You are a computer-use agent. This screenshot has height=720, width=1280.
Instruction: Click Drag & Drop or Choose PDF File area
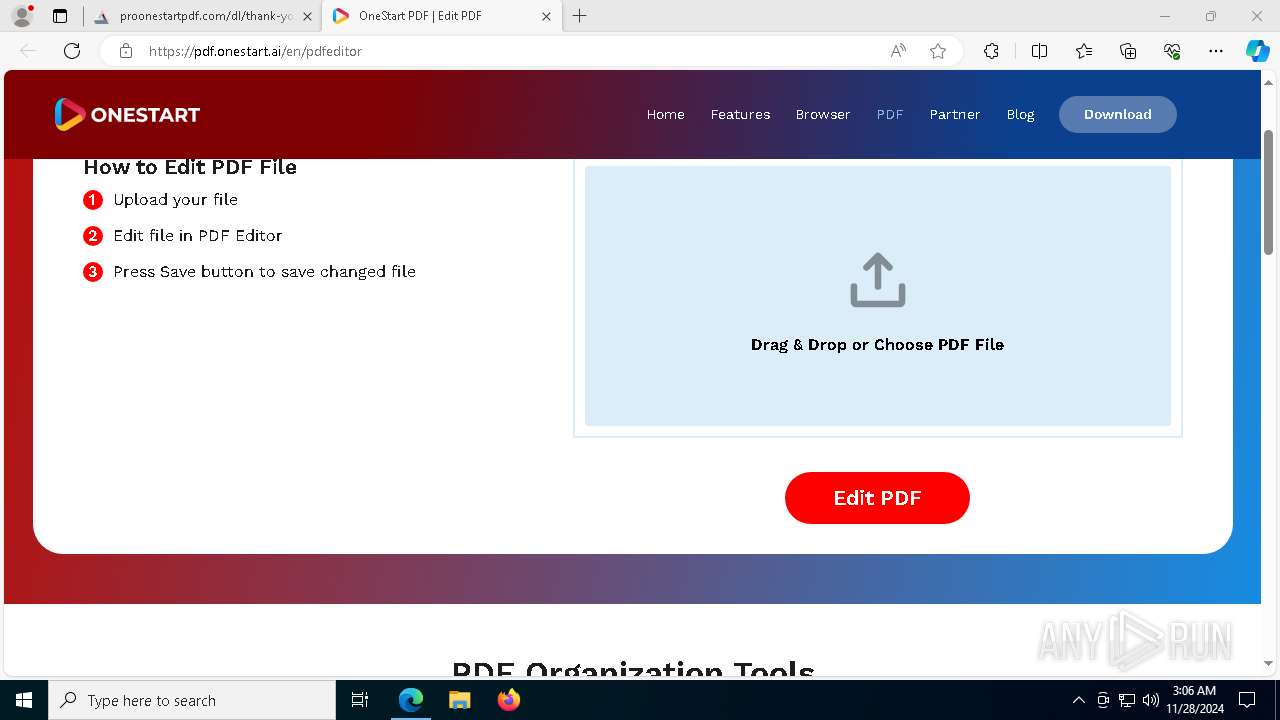tap(878, 297)
